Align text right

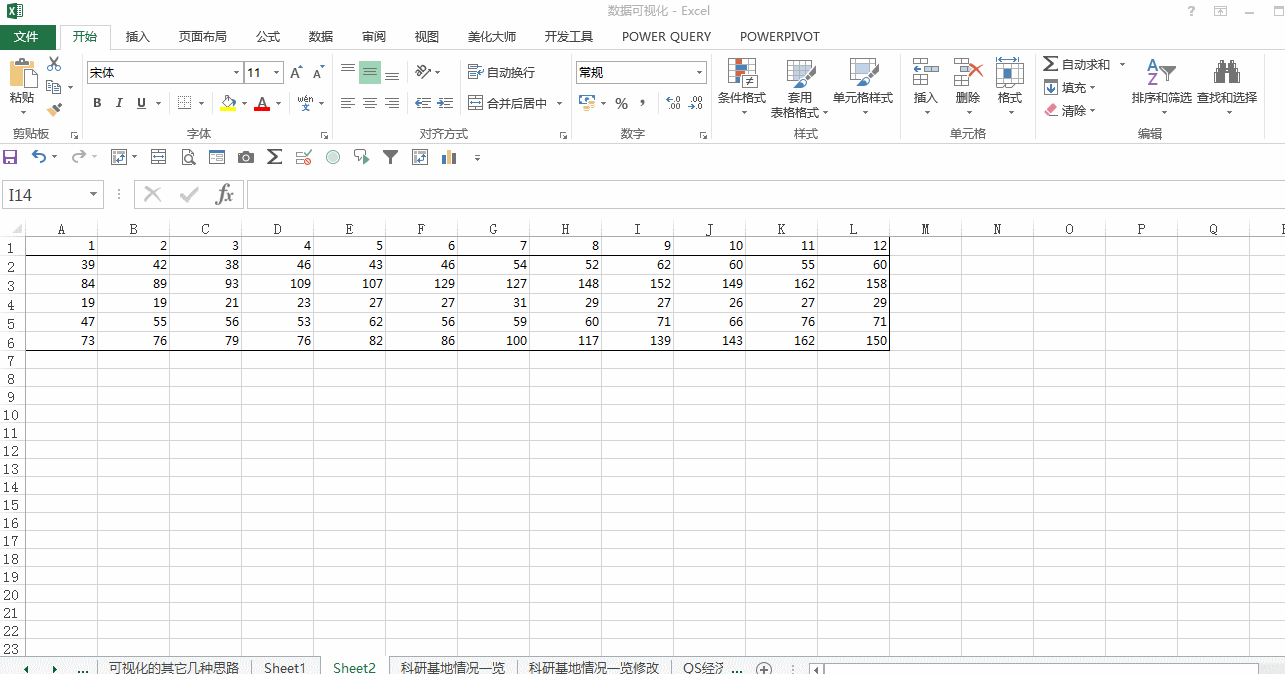pyautogui.click(x=392, y=103)
